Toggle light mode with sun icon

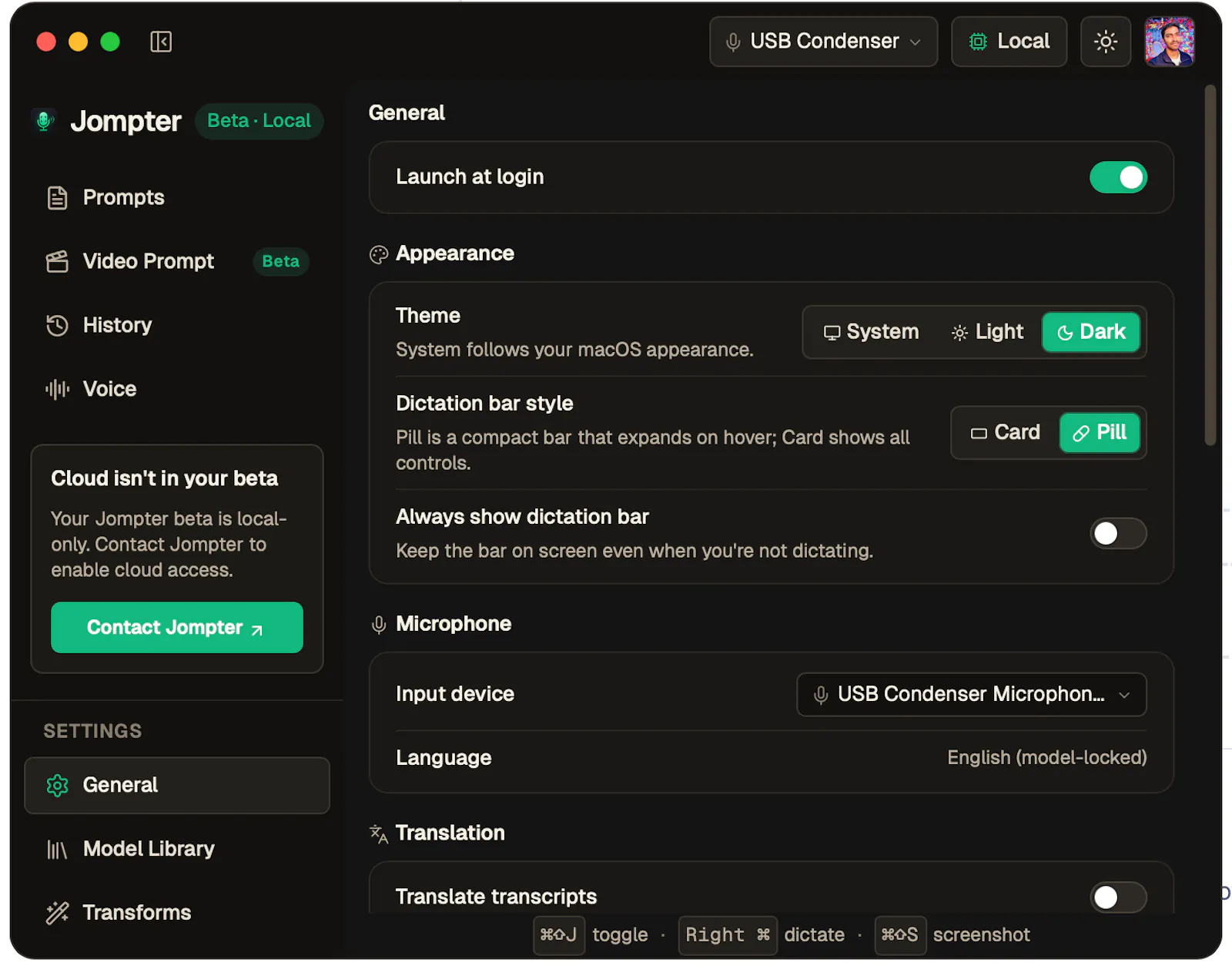1106,42
